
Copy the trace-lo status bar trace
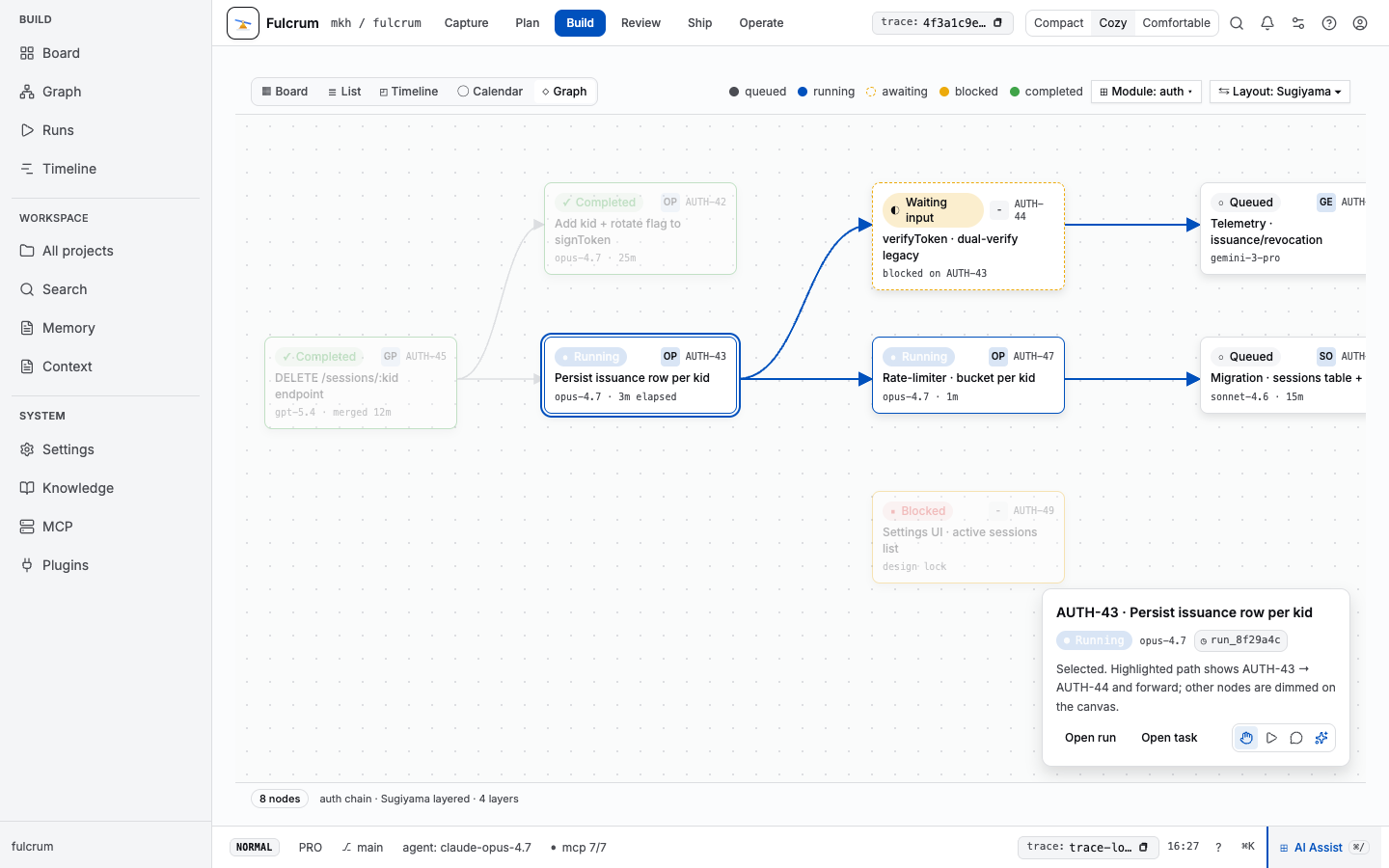pos(1143,847)
